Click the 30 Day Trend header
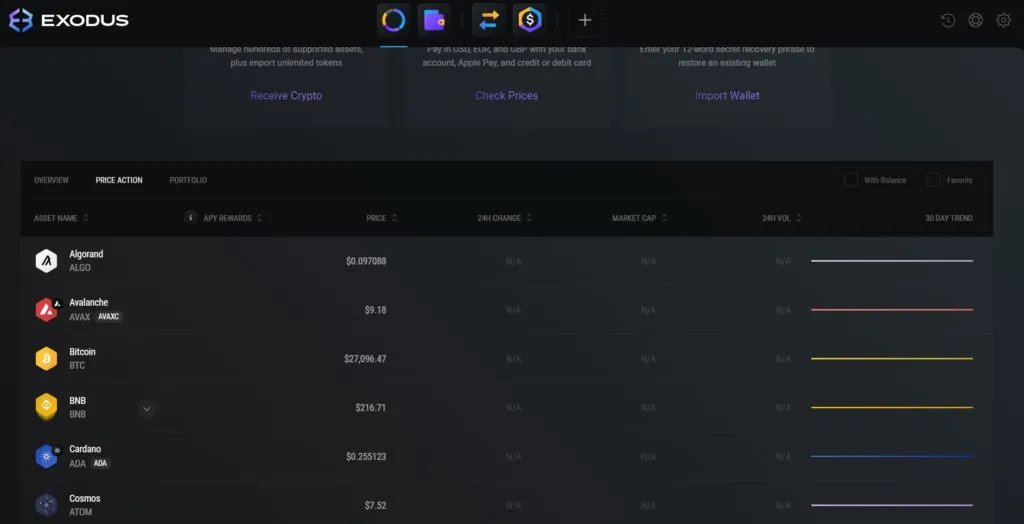Screen dimensions: 1024x524 948,218
